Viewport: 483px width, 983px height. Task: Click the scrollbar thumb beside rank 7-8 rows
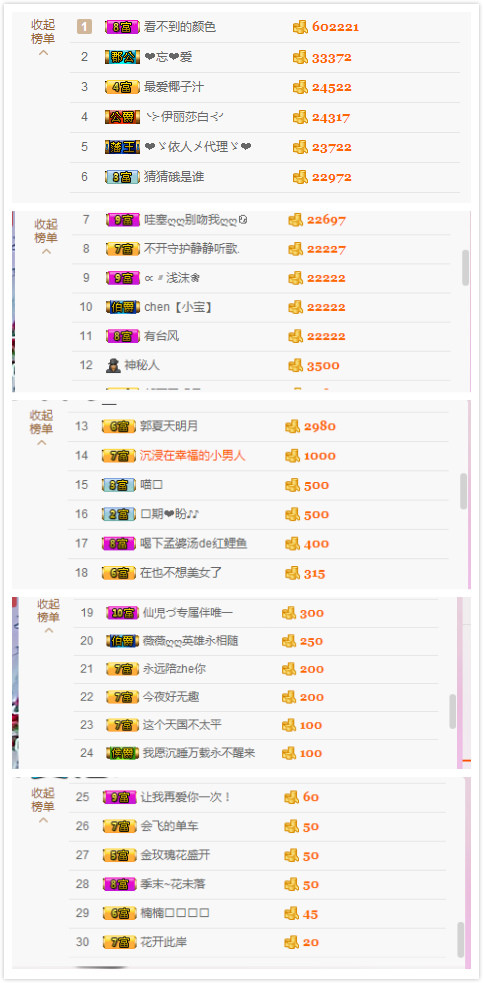(465, 268)
